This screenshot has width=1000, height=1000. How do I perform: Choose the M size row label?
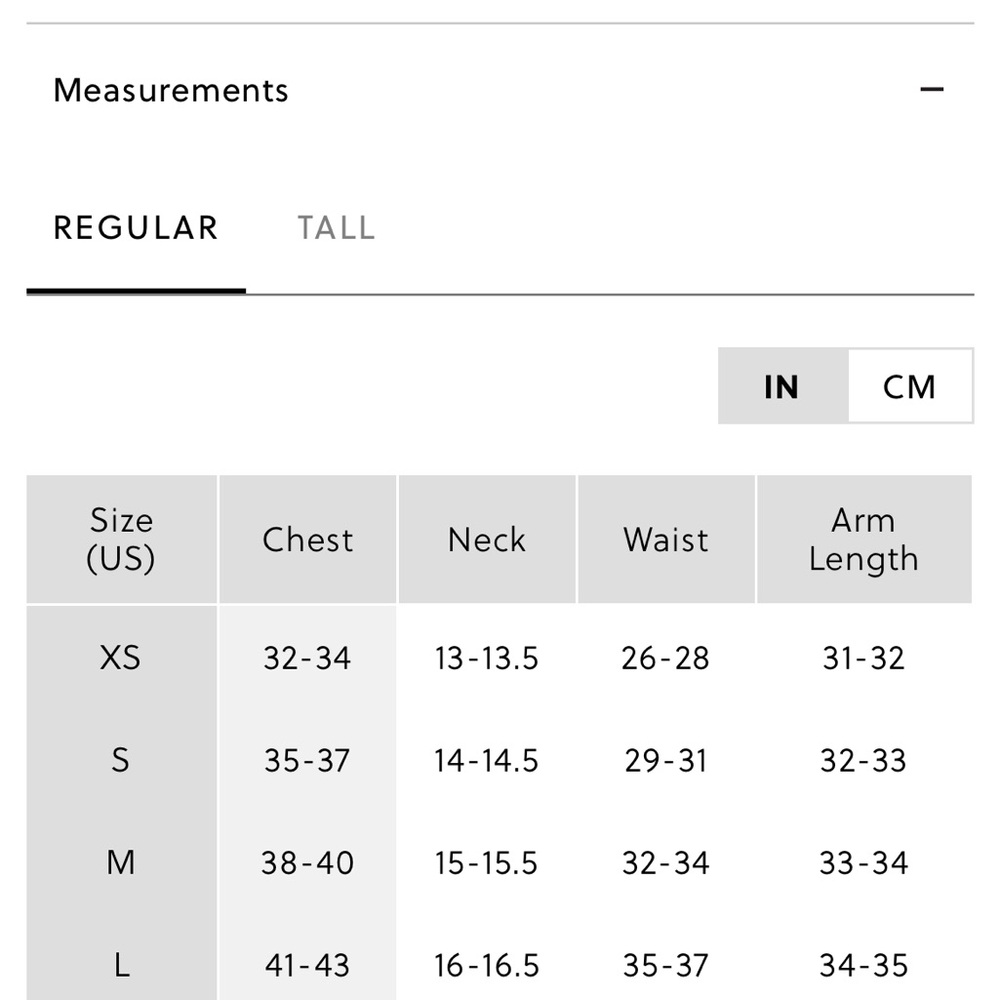121,862
